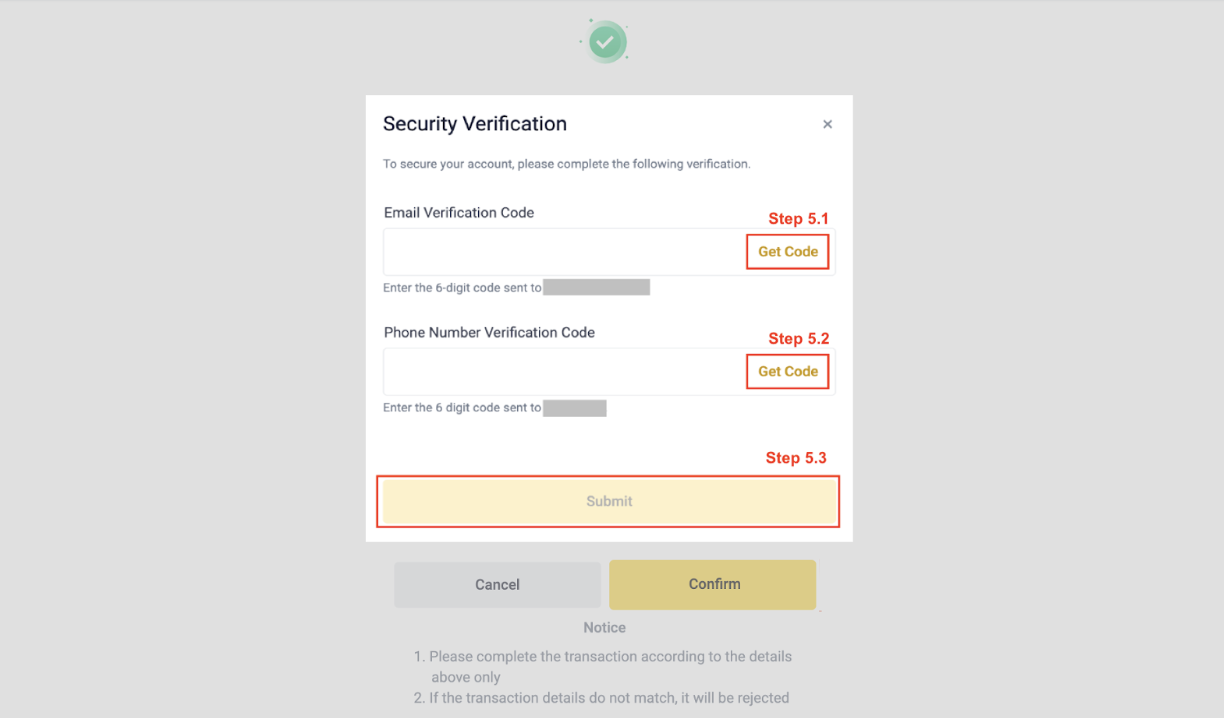Screen dimensions: 1224x718
Task: Request email code with Get Code
Action: 788,252
